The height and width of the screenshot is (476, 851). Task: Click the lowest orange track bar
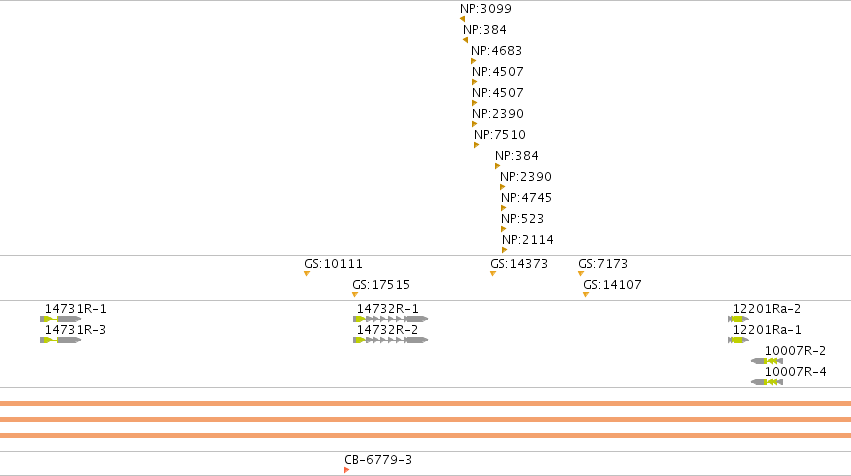click(426, 435)
